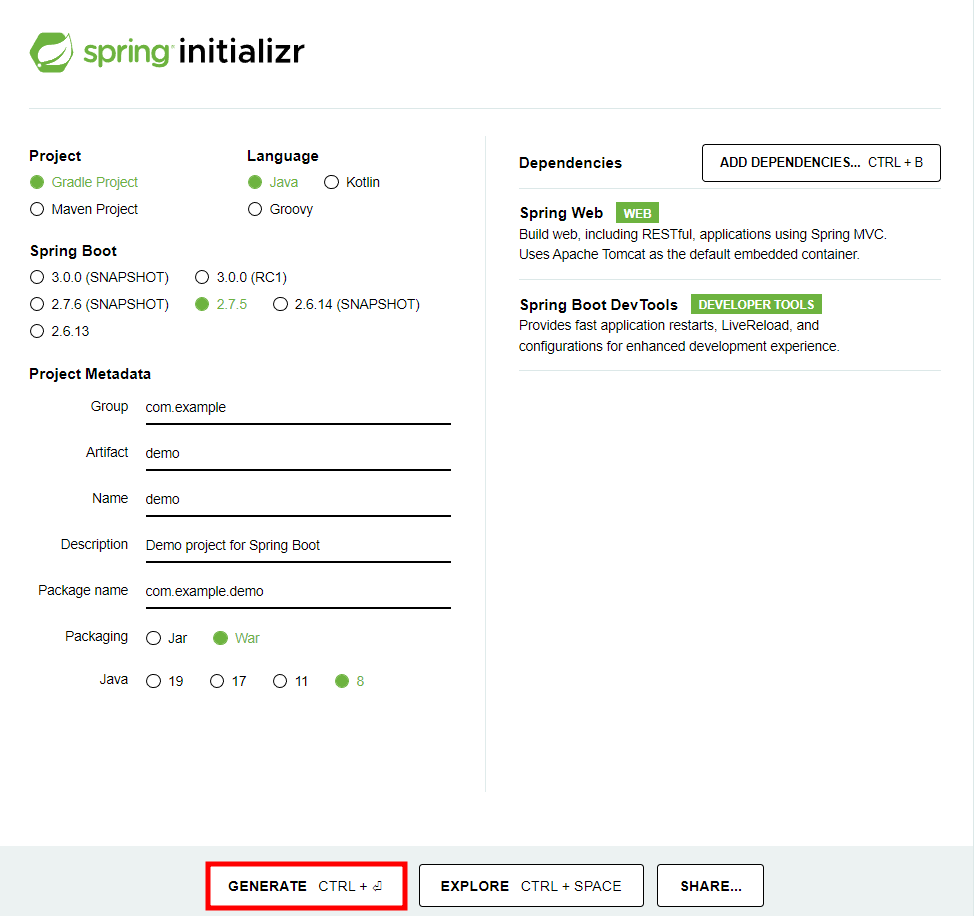Edit the Description input field

298,546
